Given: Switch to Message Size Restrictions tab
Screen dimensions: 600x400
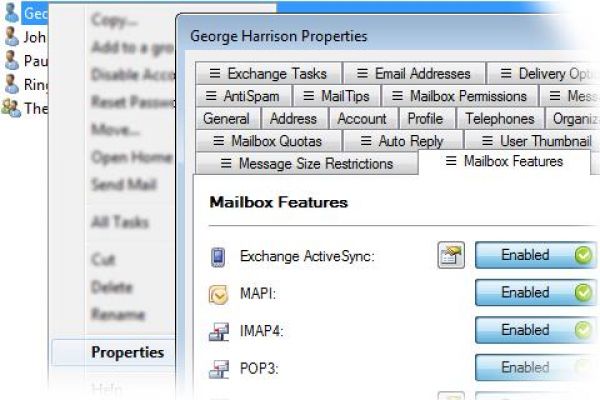Looking at the screenshot, I should point(307,164).
